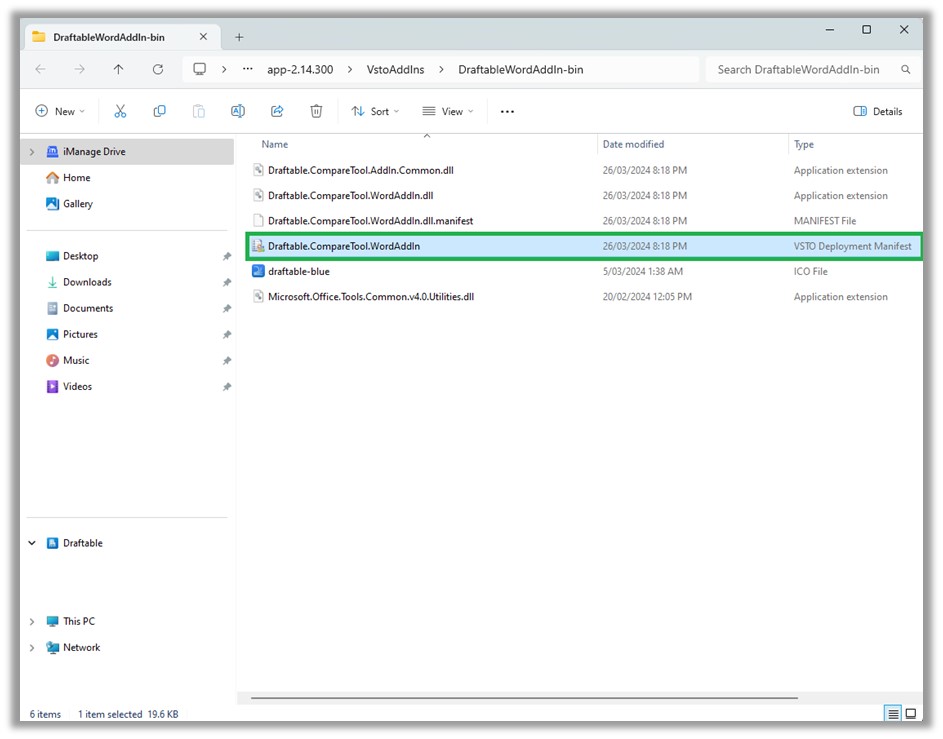The width and height of the screenshot is (943, 739).
Task: Open Pictures in quick access
Action: coord(80,334)
